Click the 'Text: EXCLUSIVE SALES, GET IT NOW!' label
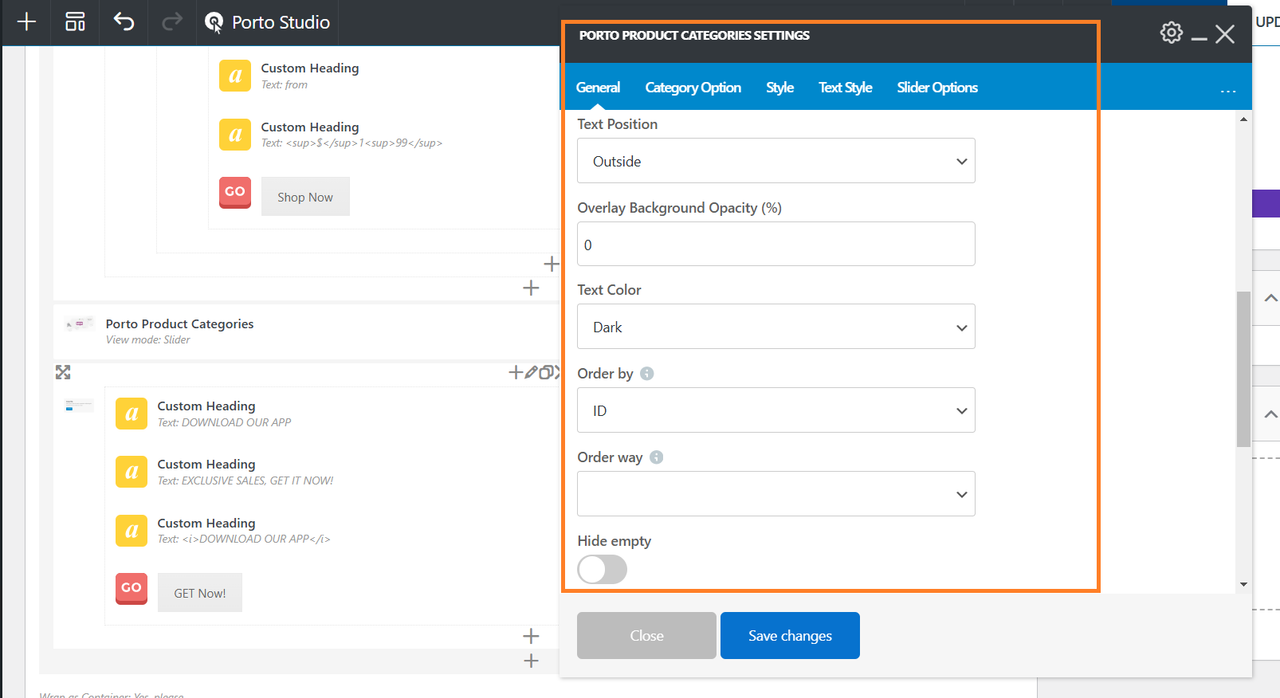 pos(245,481)
